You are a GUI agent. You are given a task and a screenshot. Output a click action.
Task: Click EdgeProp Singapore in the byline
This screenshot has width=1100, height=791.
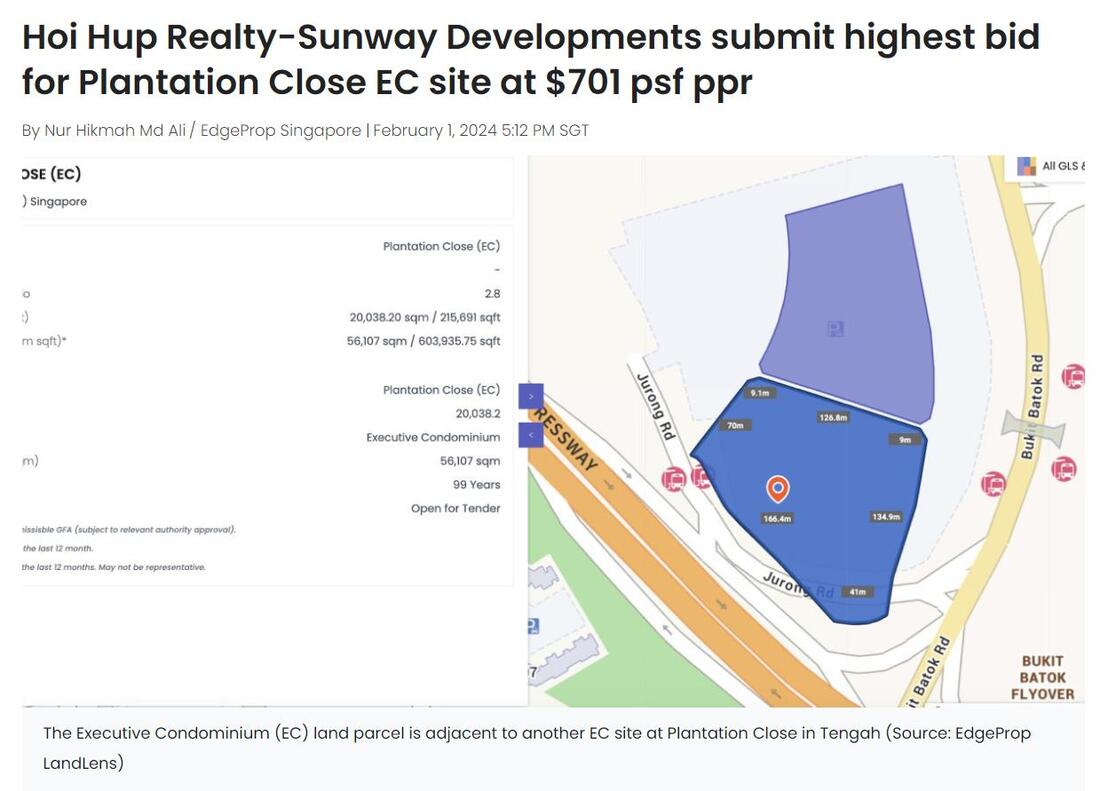pyautogui.click(x=281, y=130)
